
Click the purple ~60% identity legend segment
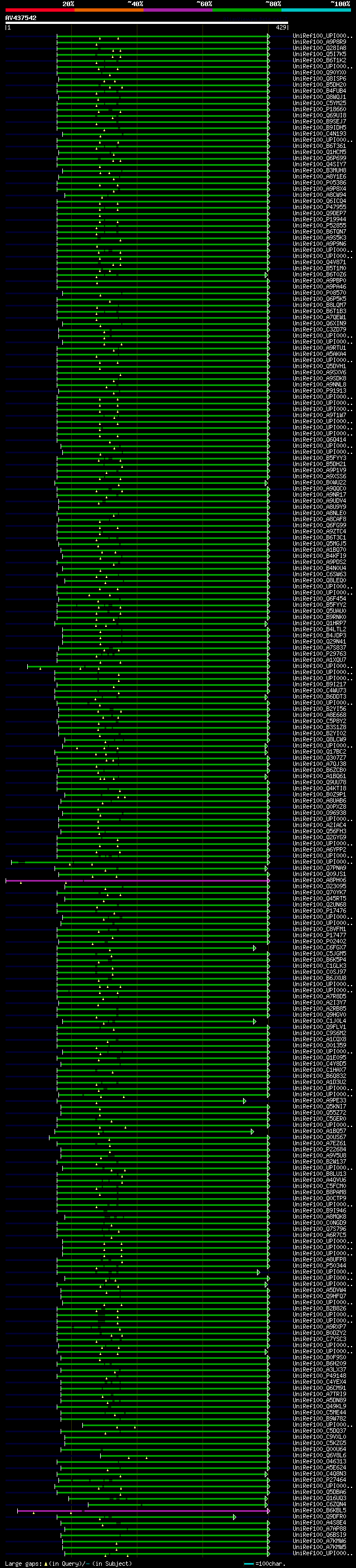(x=177, y=10)
